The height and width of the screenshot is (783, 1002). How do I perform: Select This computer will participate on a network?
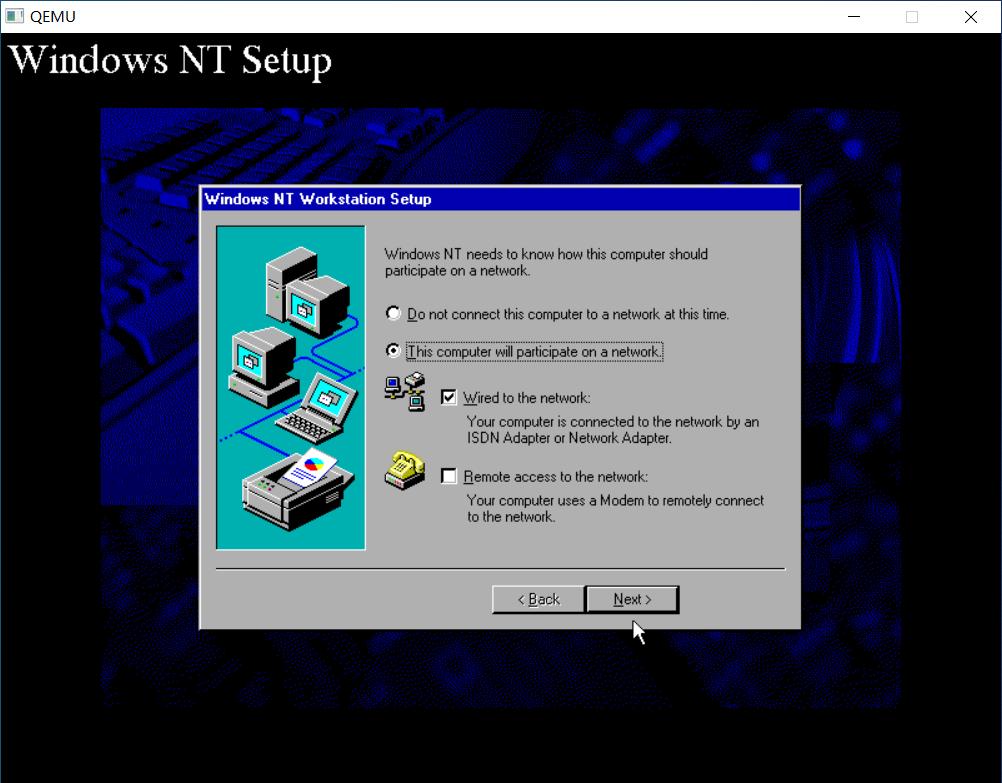coord(392,351)
